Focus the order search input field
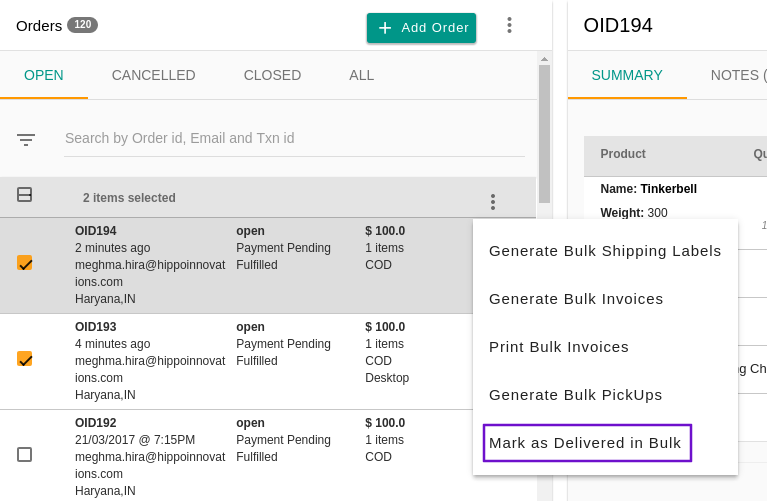Screen dimensions: 767x501 pyautogui.click(x=294, y=138)
